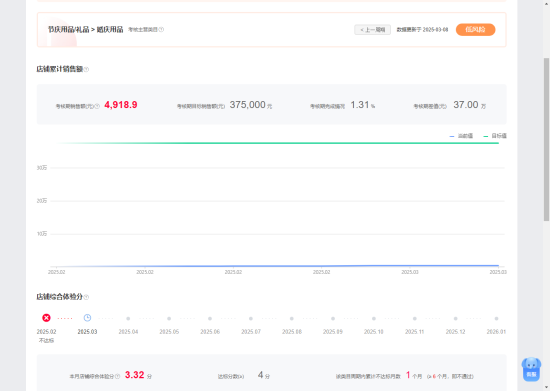Toggle the blue 当前值 legend item
The image size is (550, 391).
pyautogui.click(x=461, y=136)
